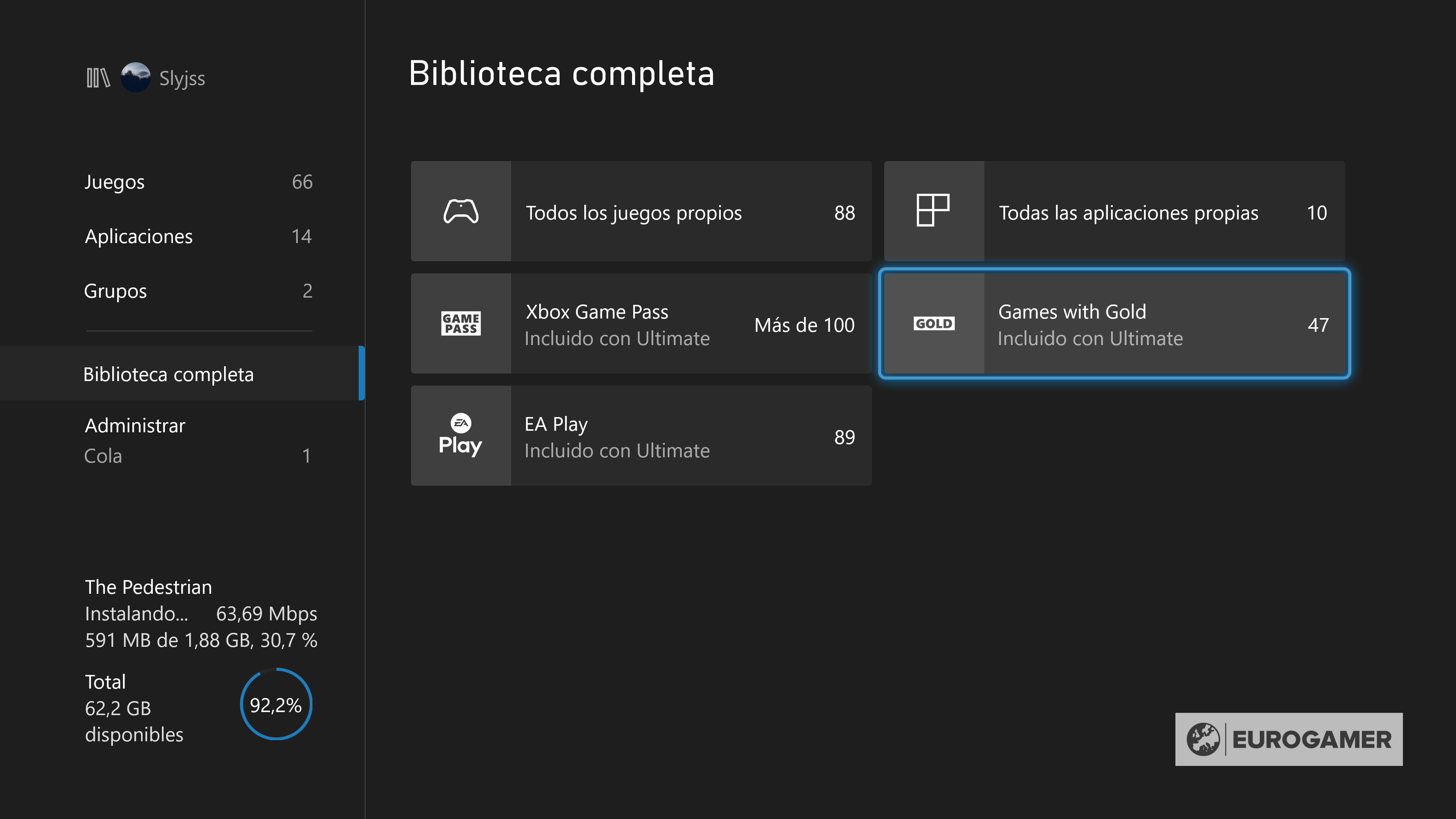Click the controller icon for owned games
1456x819 pixels.
pos(461,212)
